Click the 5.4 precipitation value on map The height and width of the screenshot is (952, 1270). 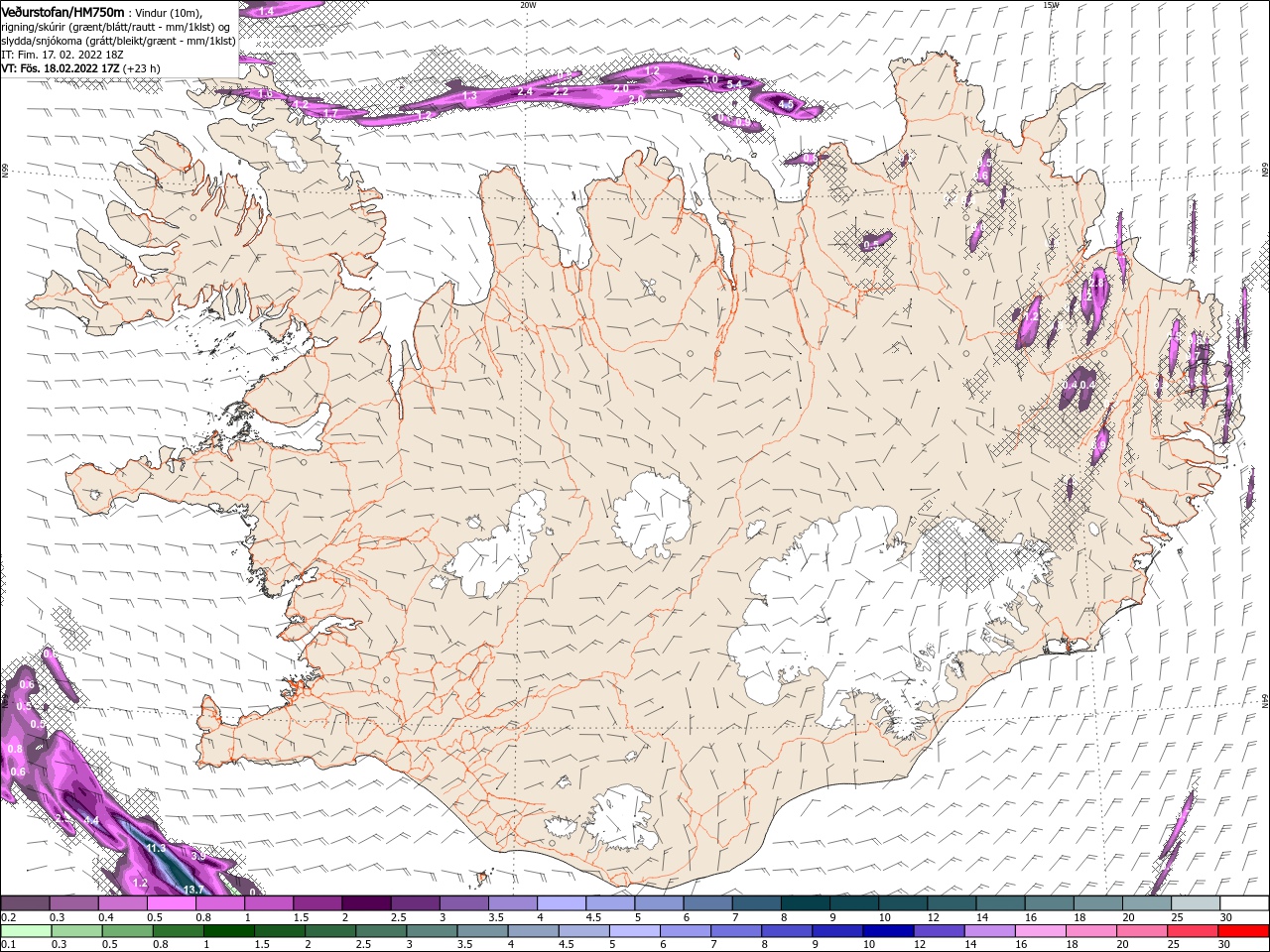[734, 85]
